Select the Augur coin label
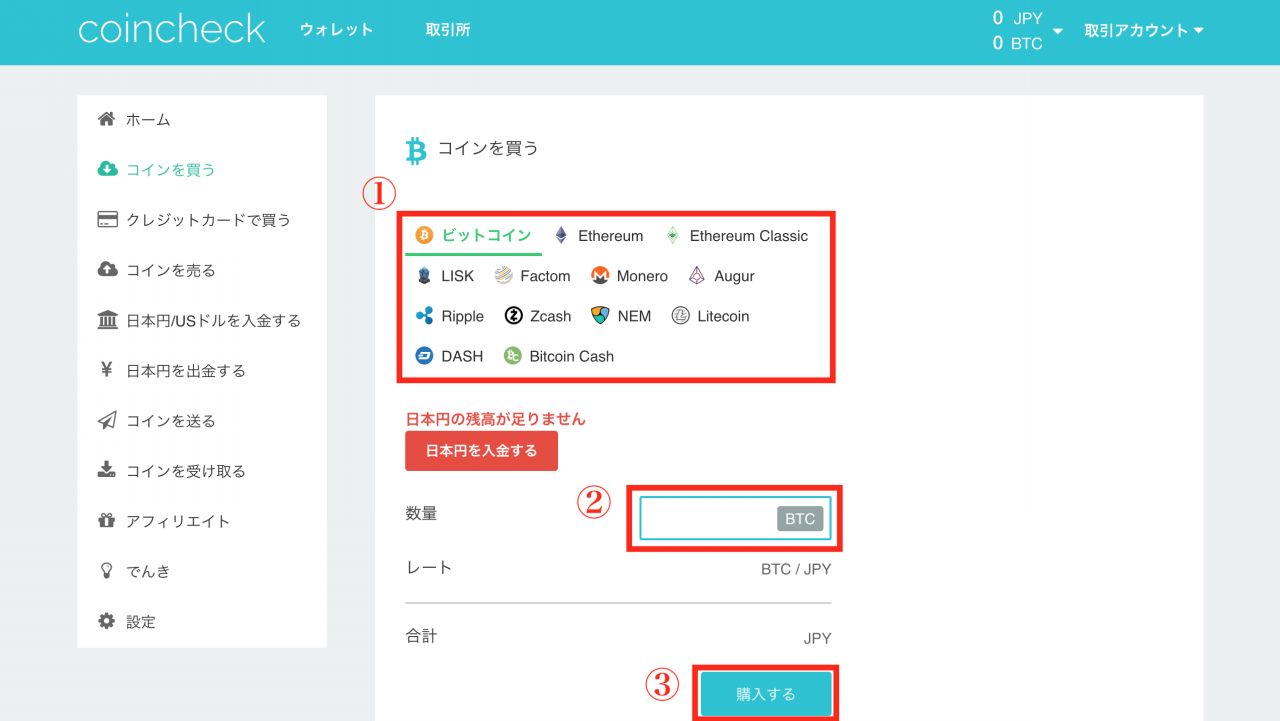The width and height of the screenshot is (1280, 721). 735,276
